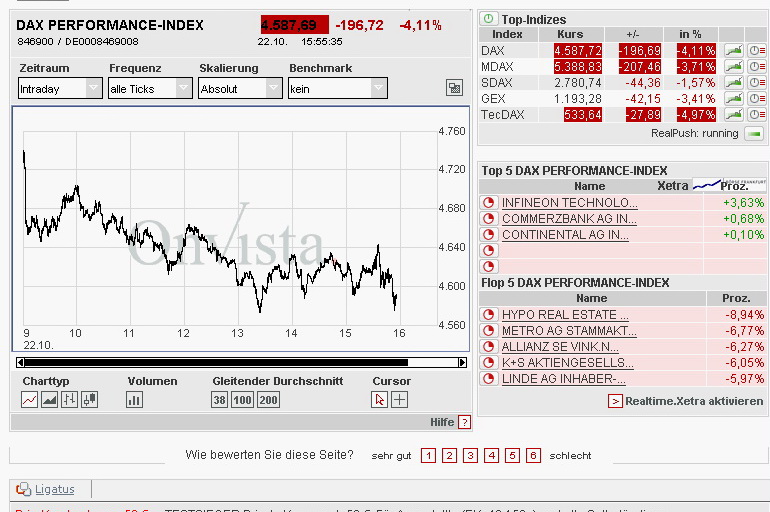Click the red icon beside Continental AG

pyautogui.click(x=489, y=235)
